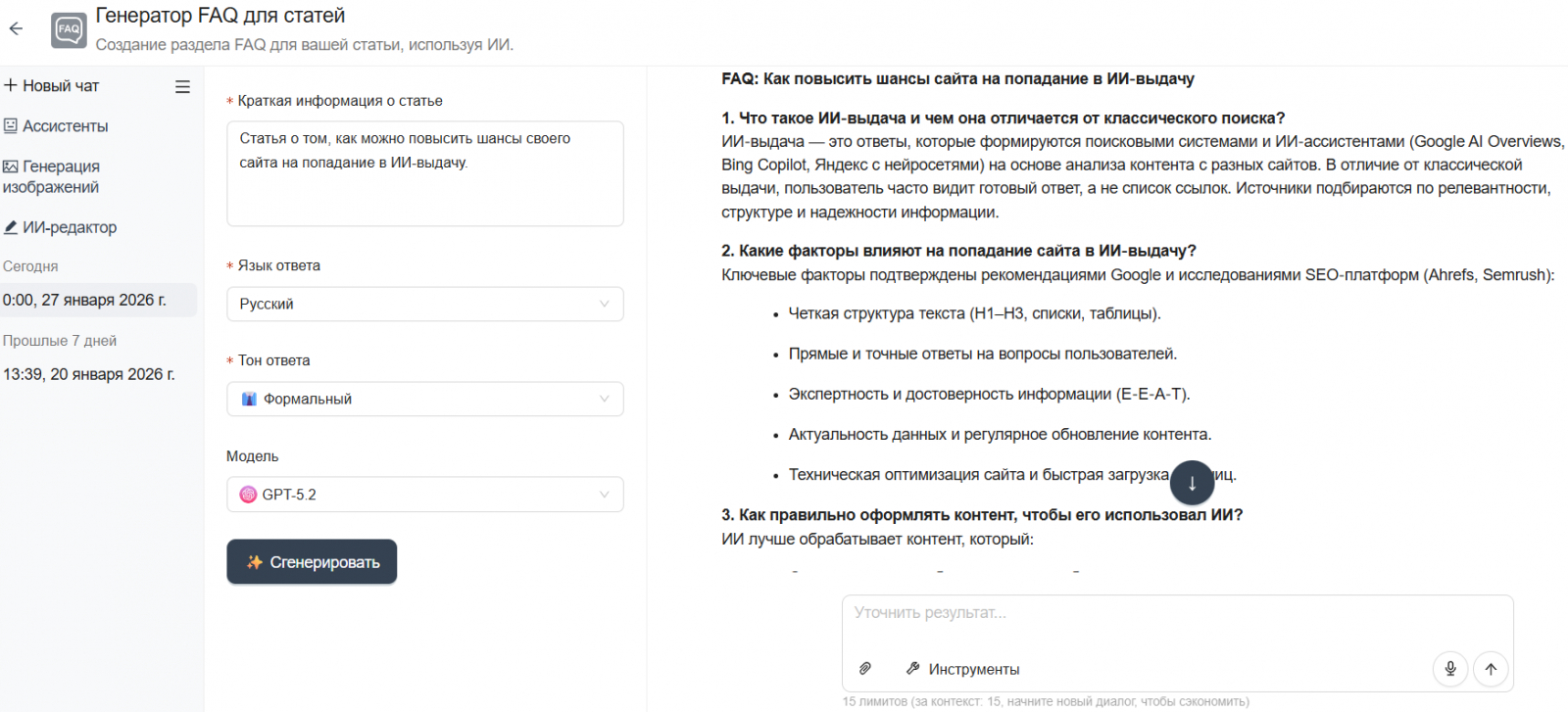Open the ИИ-редактор sidebar item
1568x712 pixels.
[x=69, y=227]
